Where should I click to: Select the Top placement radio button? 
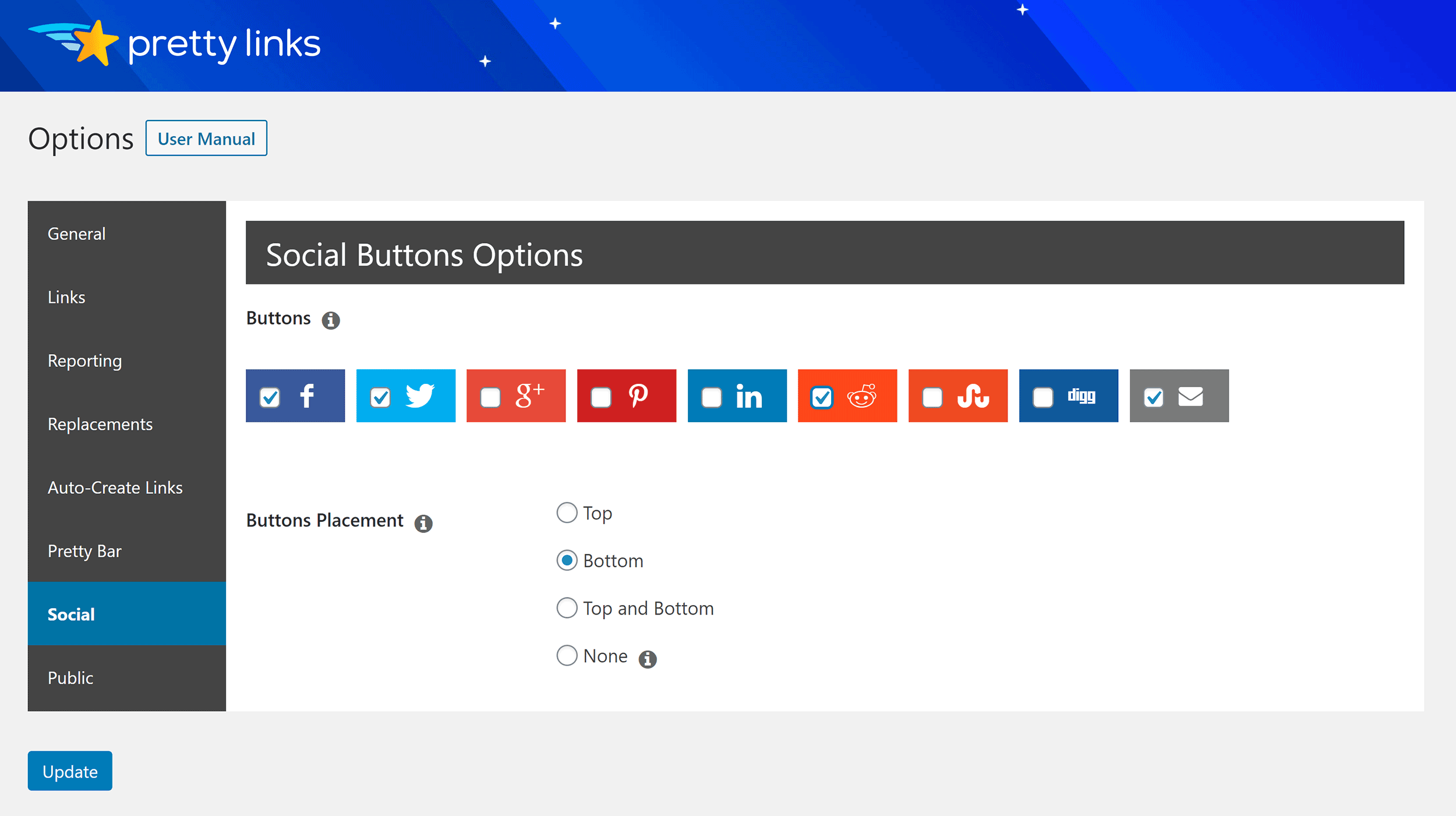(566, 513)
